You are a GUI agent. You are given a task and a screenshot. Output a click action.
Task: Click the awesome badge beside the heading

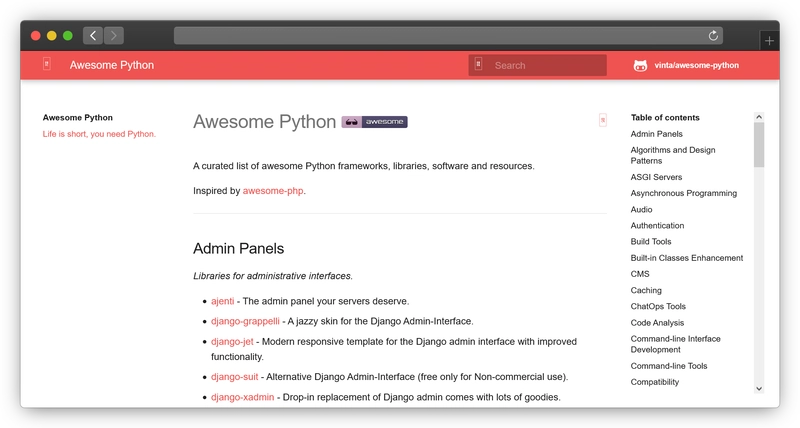click(x=374, y=122)
